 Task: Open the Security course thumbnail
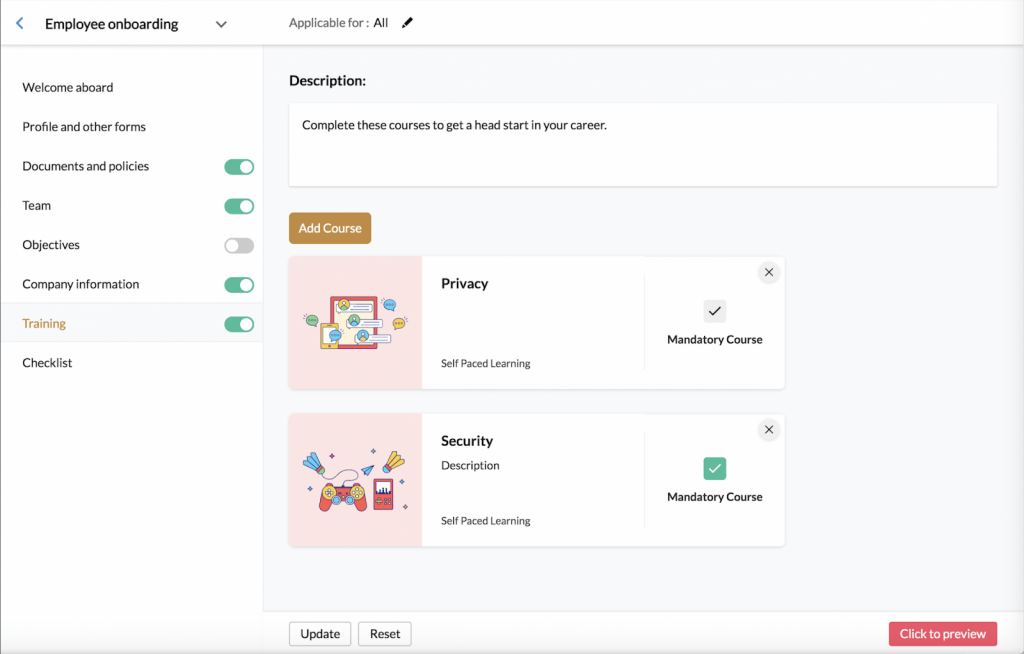[x=355, y=480]
